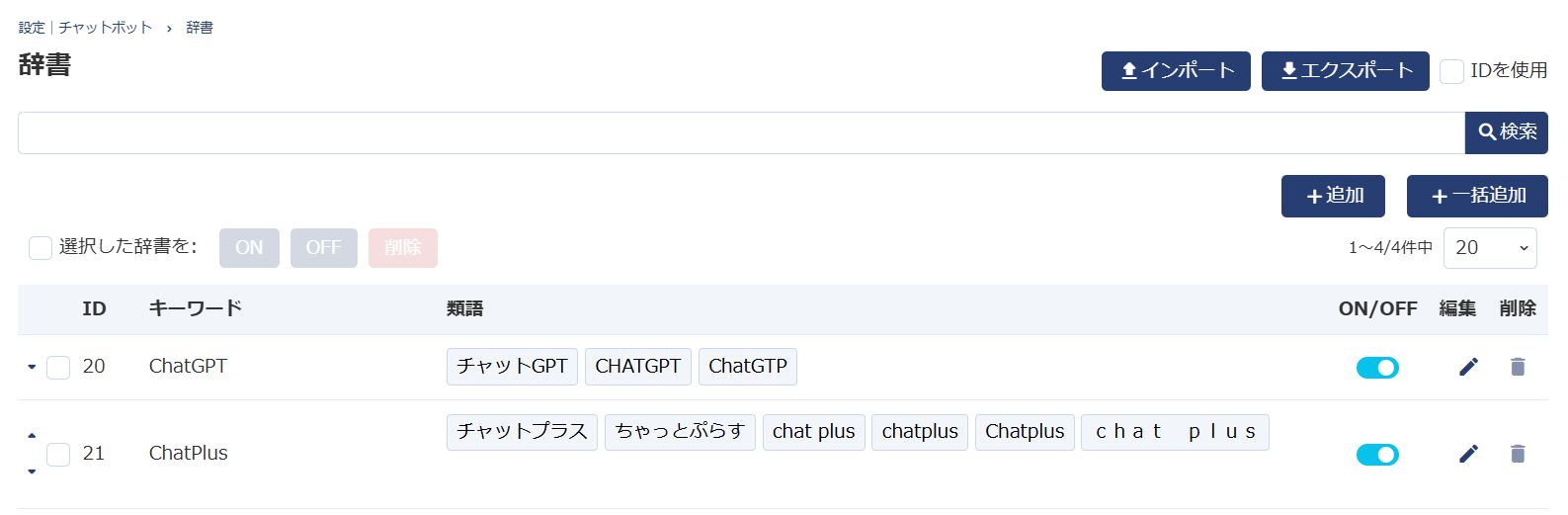Click the チャットプラス synonym tag
Image resolution: width=1568 pixels, height=515 pixels.
coord(522,432)
